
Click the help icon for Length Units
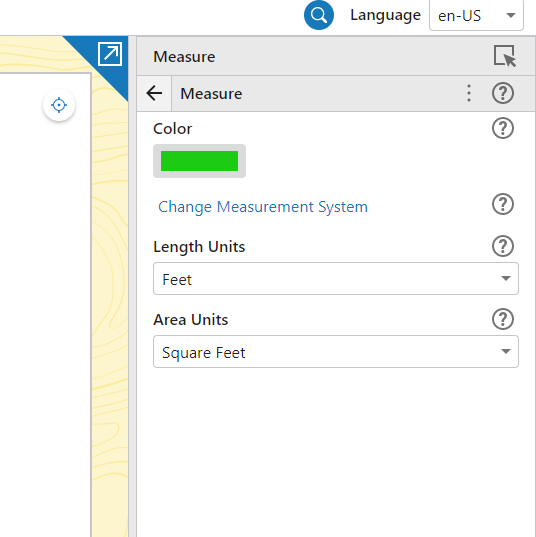click(x=502, y=246)
